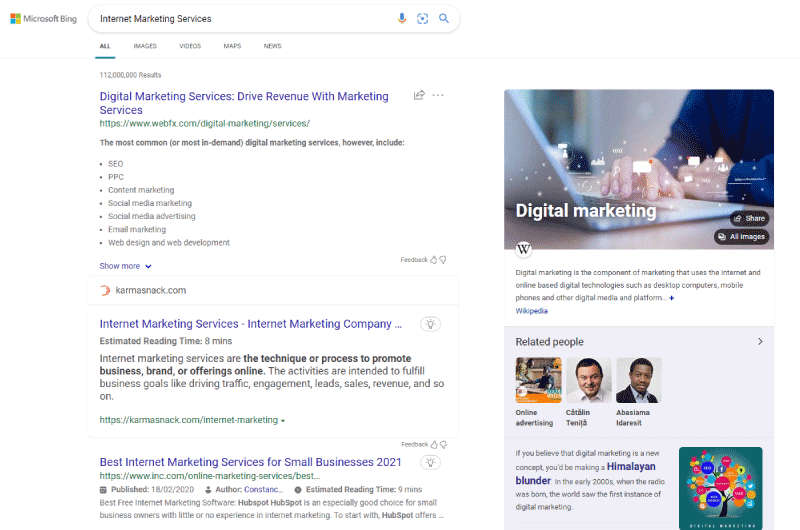The width and height of the screenshot is (800, 530).
Task: Open the Cătălin Teniță photo
Action: pyautogui.click(x=588, y=380)
